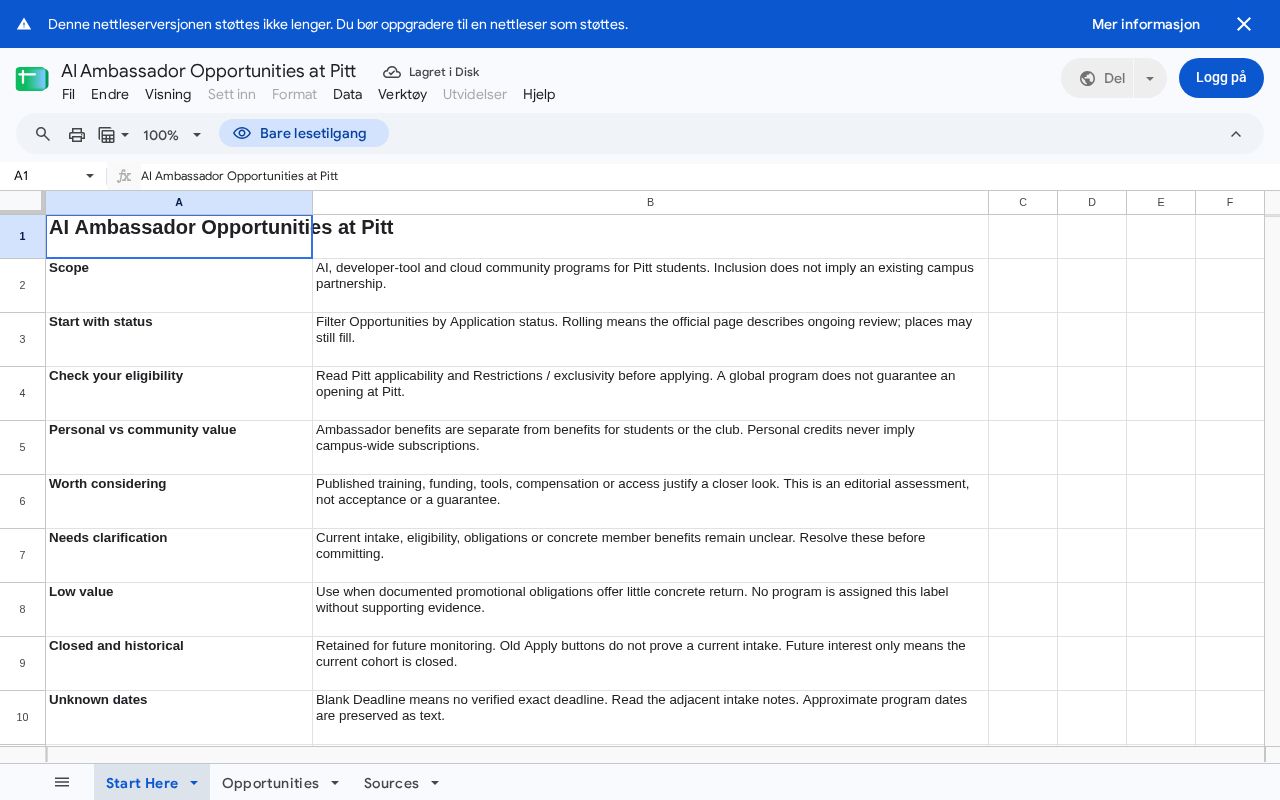Click the Bare lesetilgang button
Screen dimensions: 1280x800
click(x=304, y=134)
